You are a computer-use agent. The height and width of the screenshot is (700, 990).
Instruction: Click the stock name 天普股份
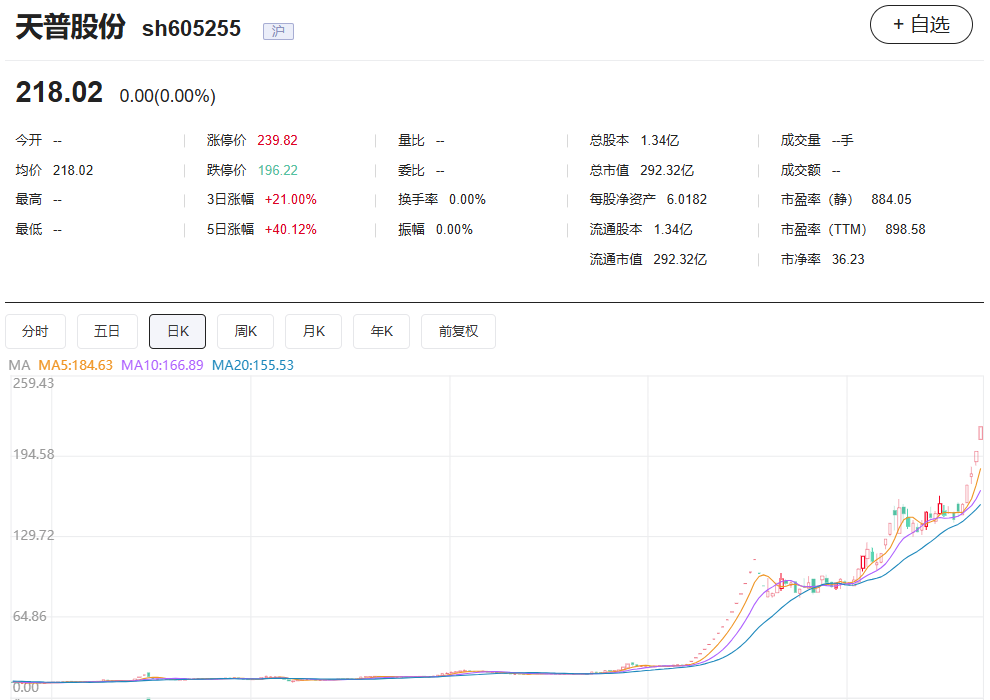pos(70,27)
